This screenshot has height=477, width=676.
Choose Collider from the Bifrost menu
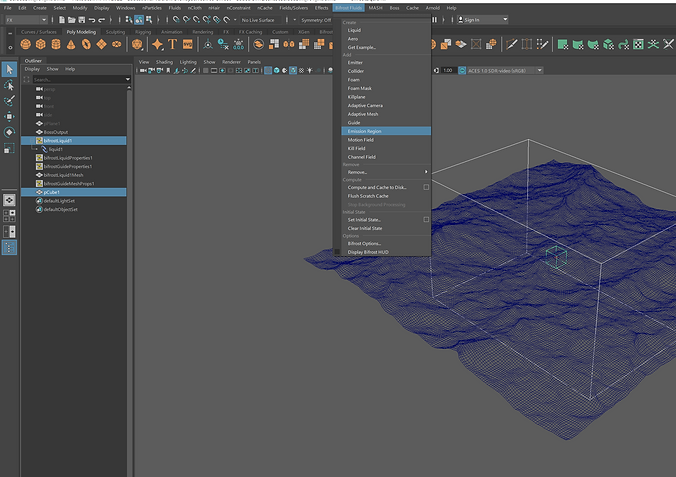pos(386,71)
